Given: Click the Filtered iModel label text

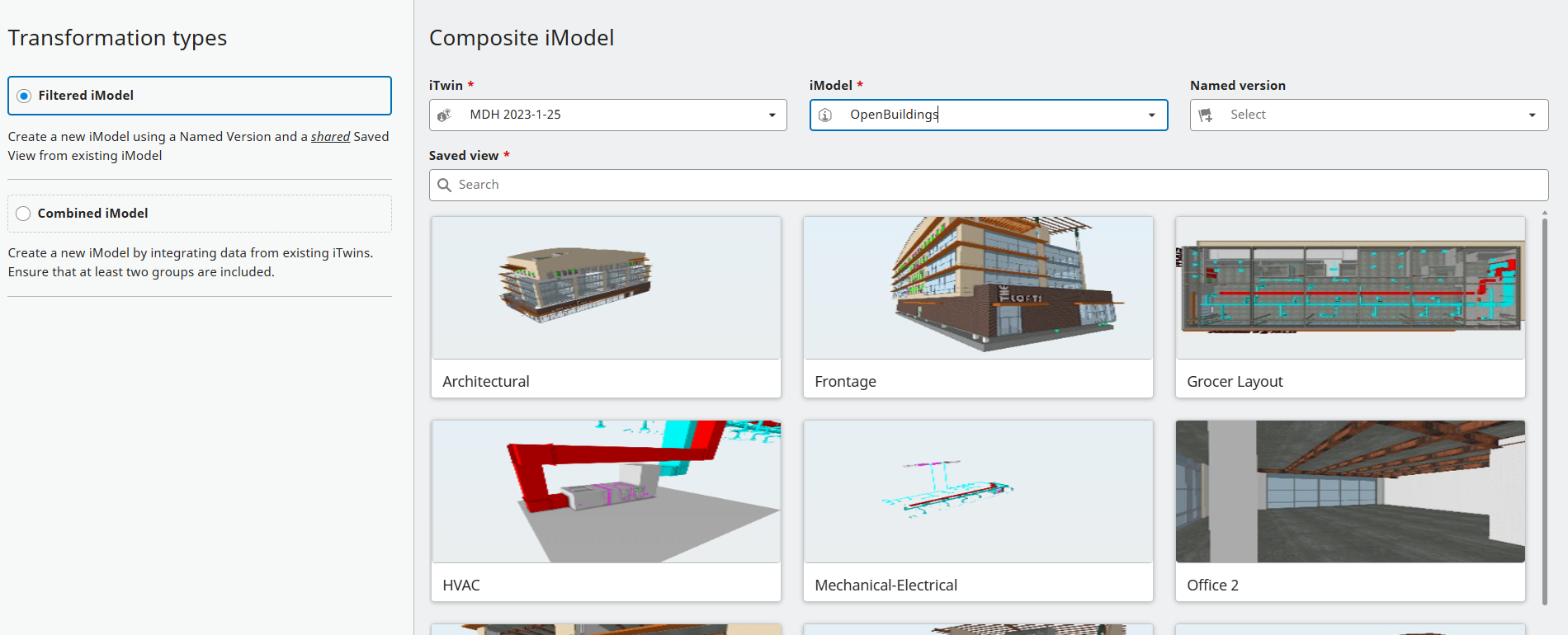Looking at the screenshot, I should [86, 96].
